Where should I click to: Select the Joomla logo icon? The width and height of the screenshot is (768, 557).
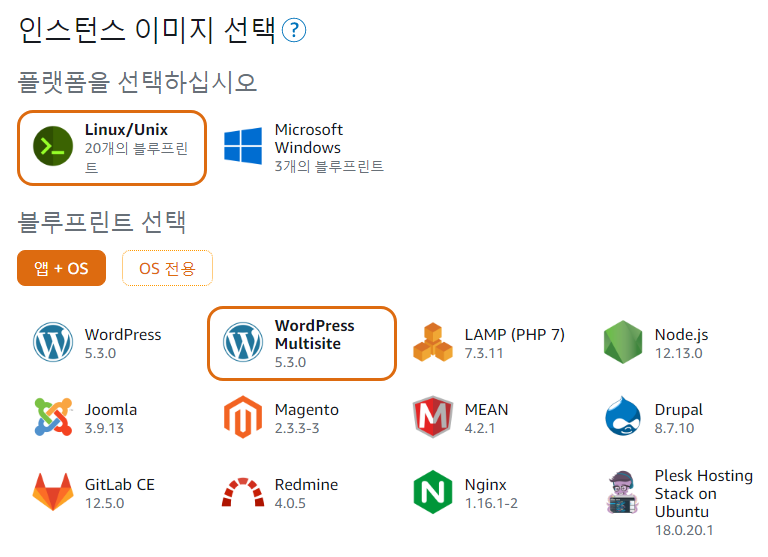click(x=53, y=417)
